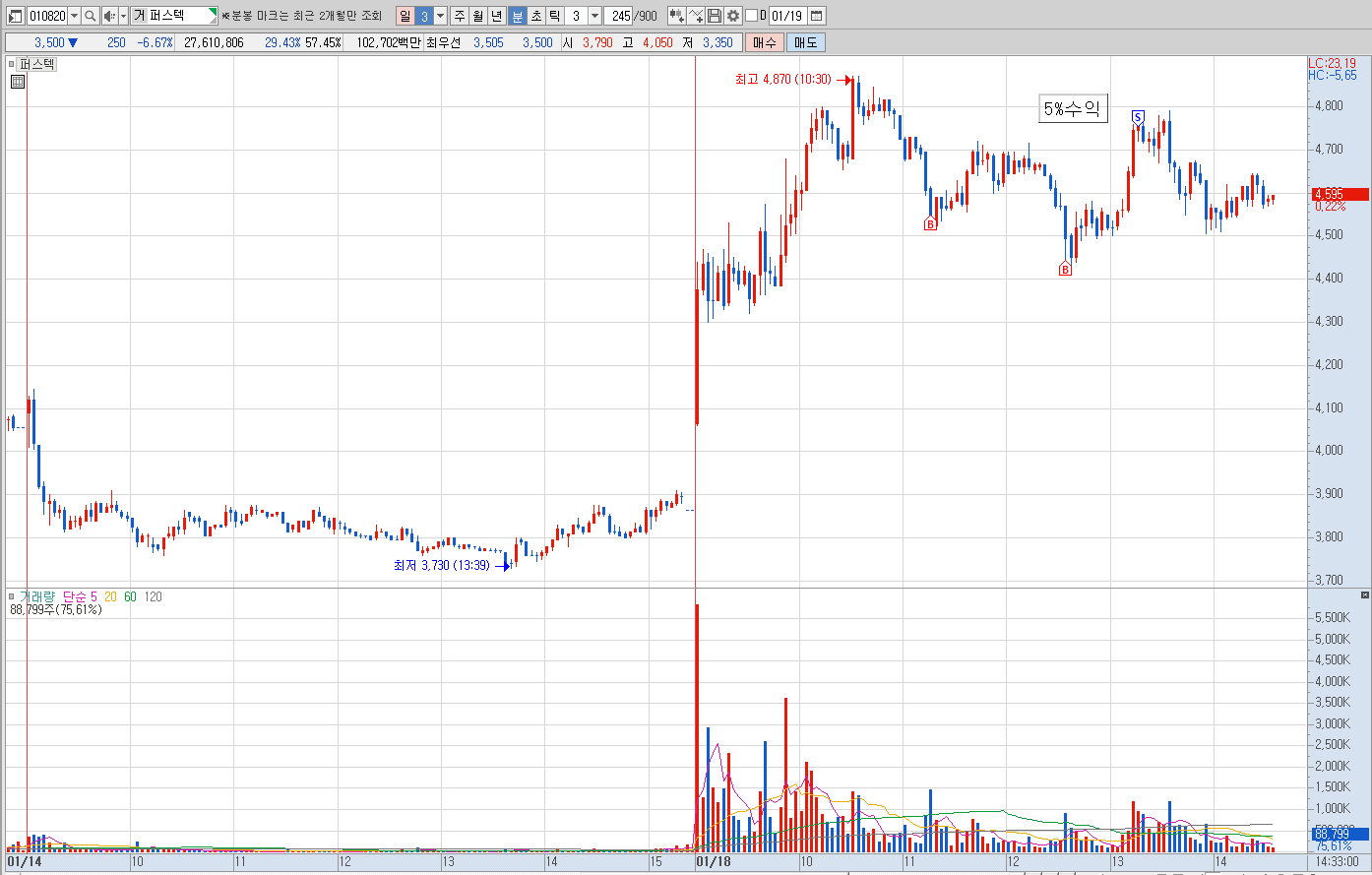Click the 20 moving average legend
1372x875 pixels.
click(x=110, y=596)
